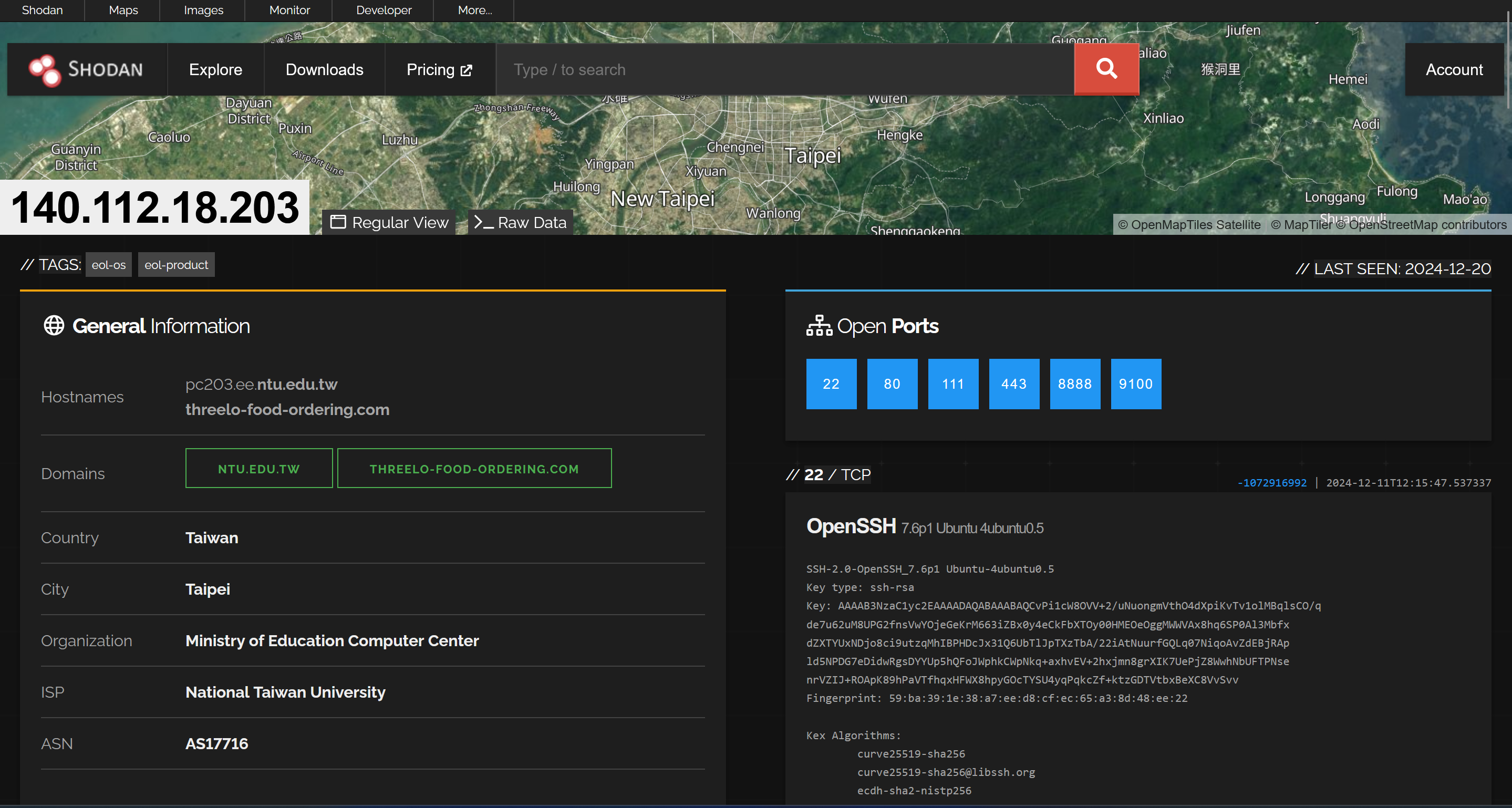Click the IP address 140.112.18.203 heading
Viewport: 1512px width, 808px height.
[x=155, y=207]
